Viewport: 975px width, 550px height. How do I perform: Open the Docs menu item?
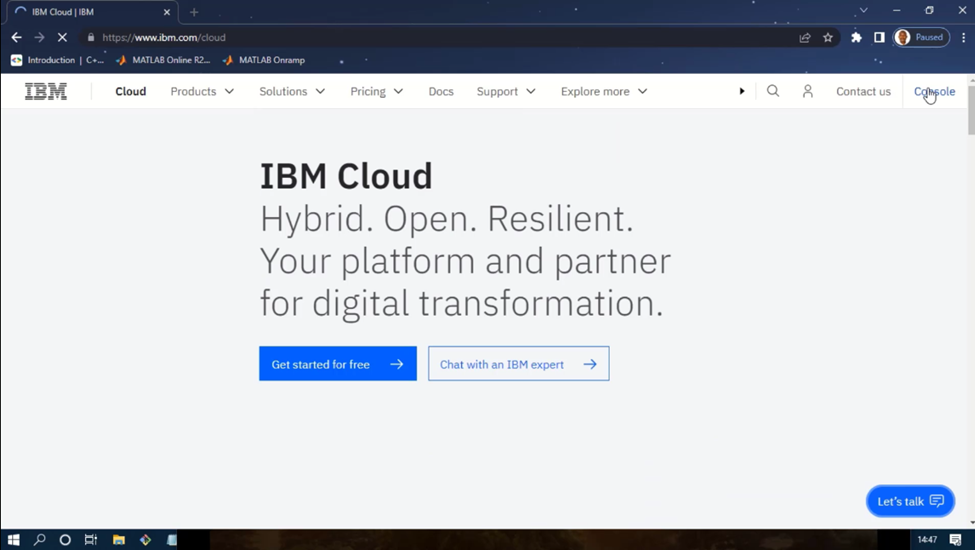[x=441, y=91]
